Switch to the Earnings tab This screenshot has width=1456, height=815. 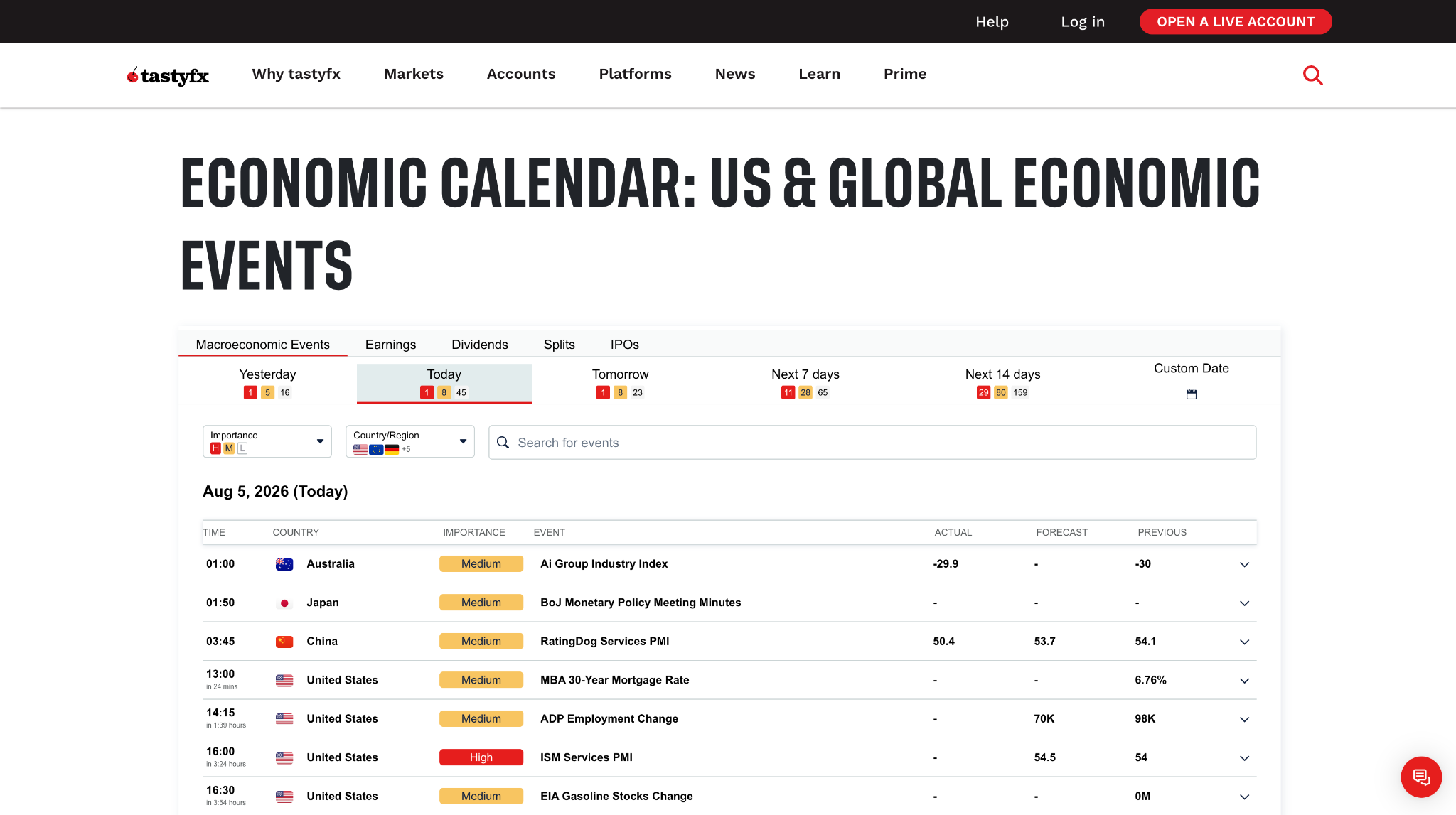[390, 345]
